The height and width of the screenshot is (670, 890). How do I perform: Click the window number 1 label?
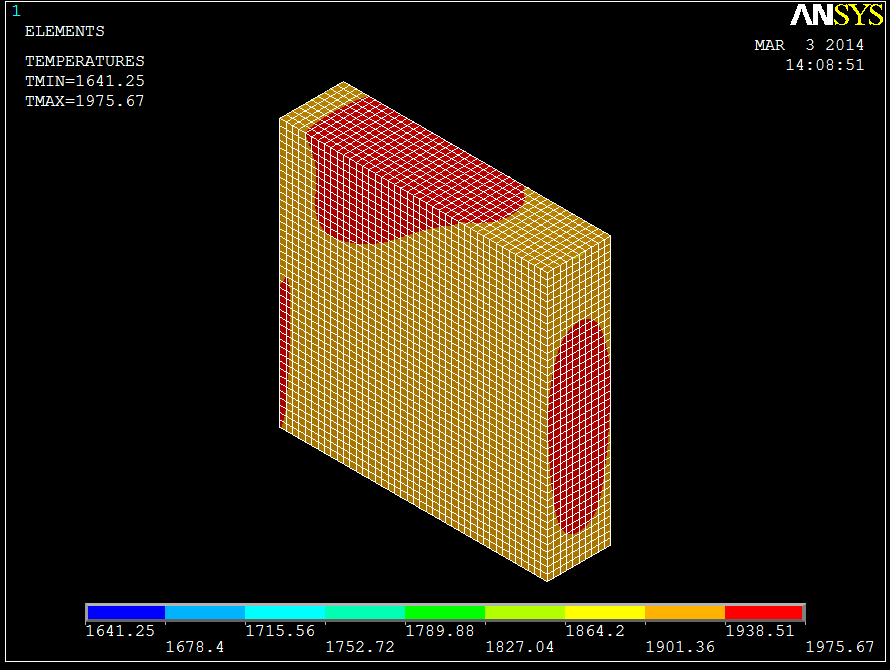(x=15, y=11)
